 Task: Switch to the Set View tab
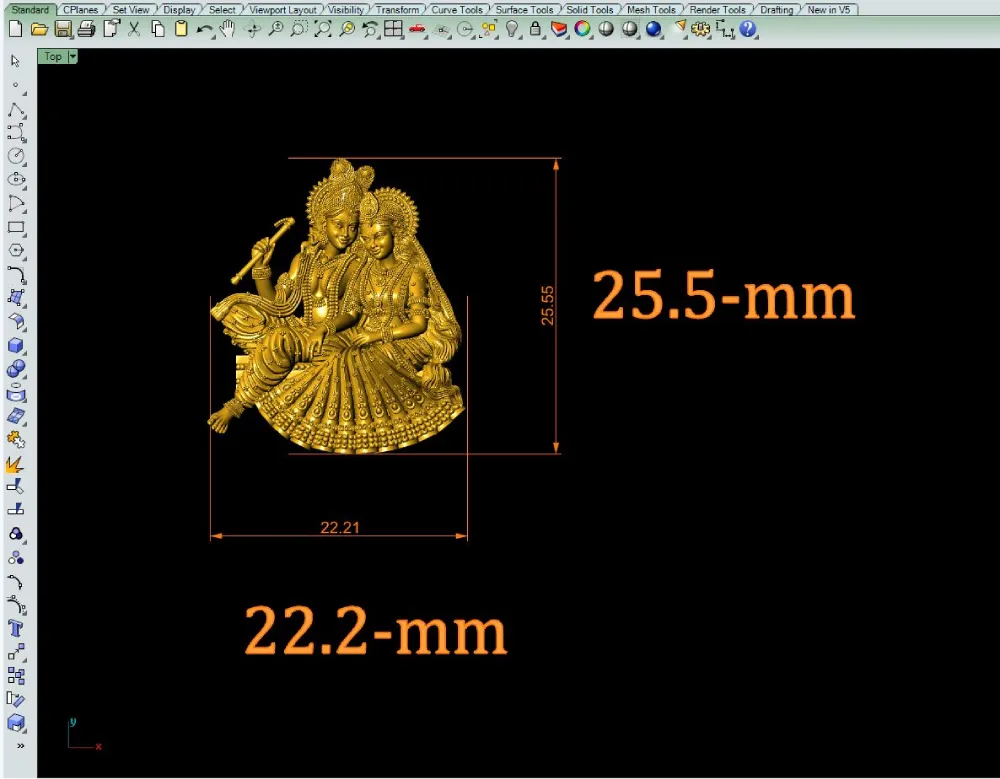tap(131, 10)
